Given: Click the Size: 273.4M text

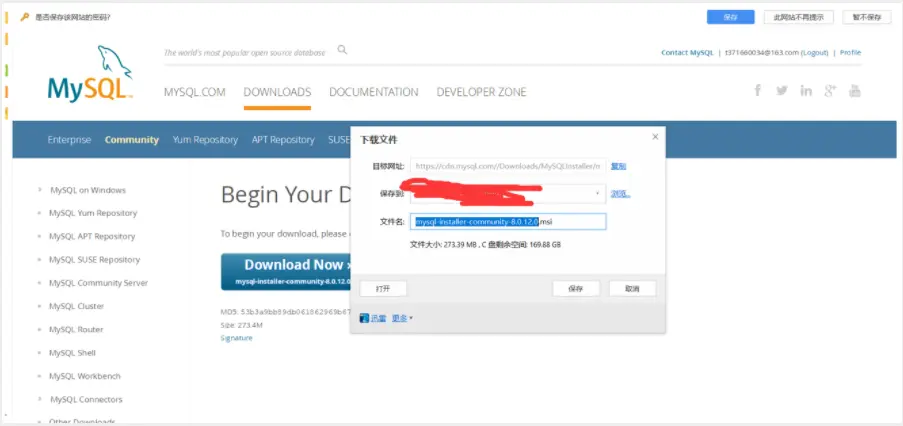Looking at the screenshot, I should tap(242, 325).
